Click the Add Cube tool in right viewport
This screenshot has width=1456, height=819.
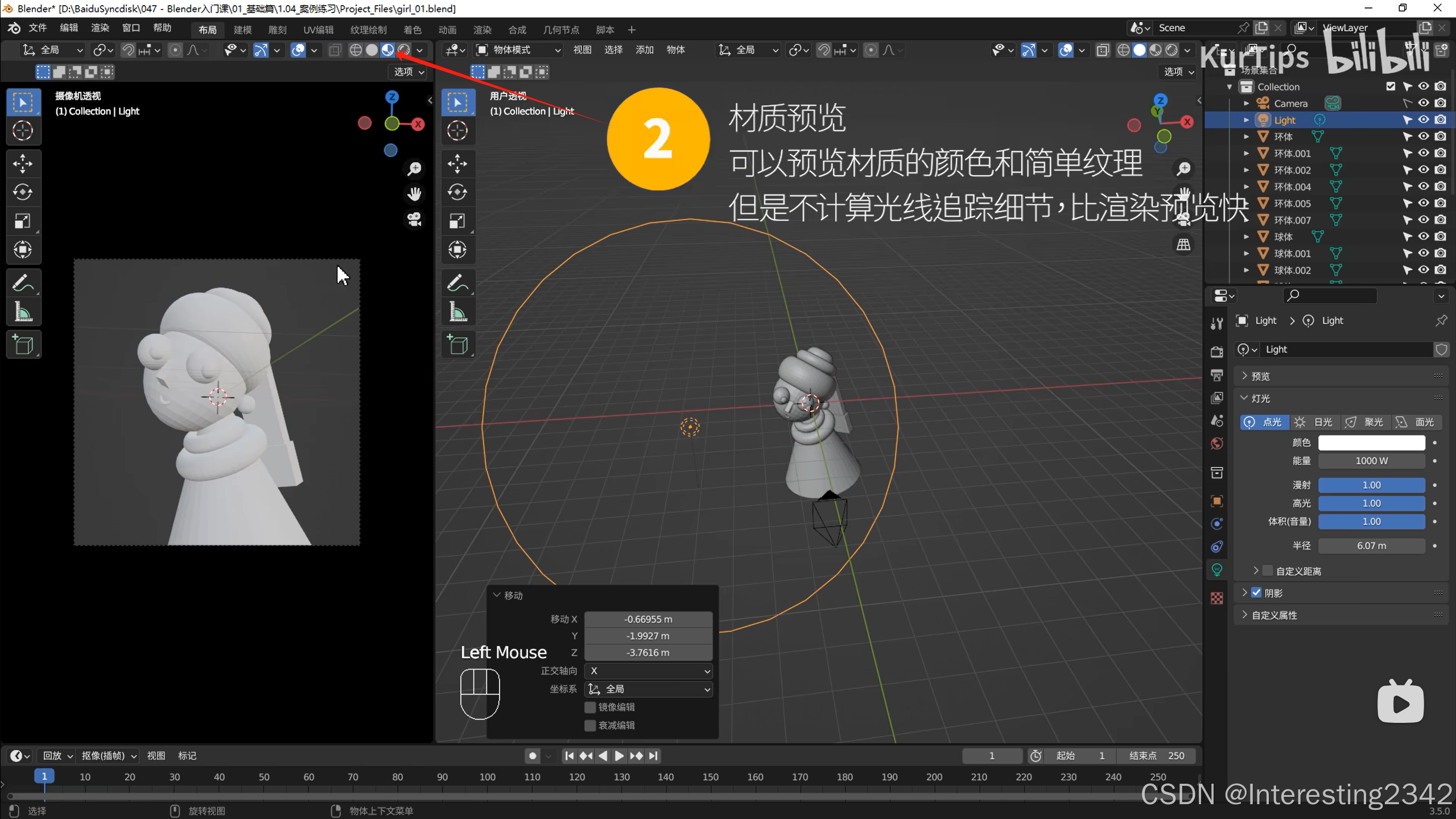coord(457,345)
